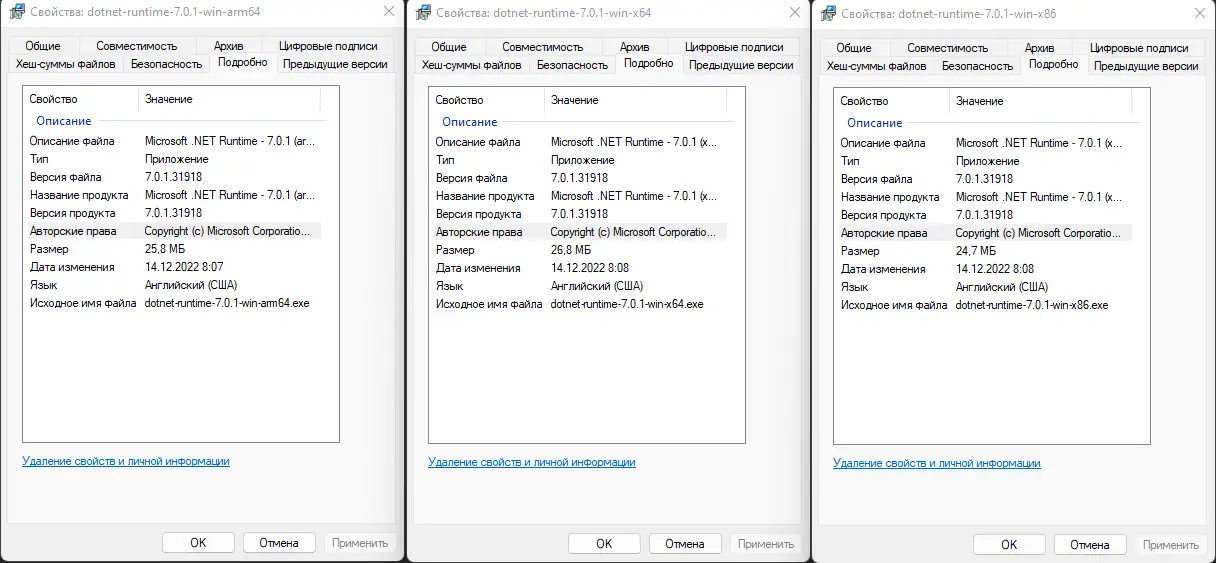The width and height of the screenshot is (1216, 563).
Task: Select the Размер 26,8 МБ row
Action: (570, 250)
